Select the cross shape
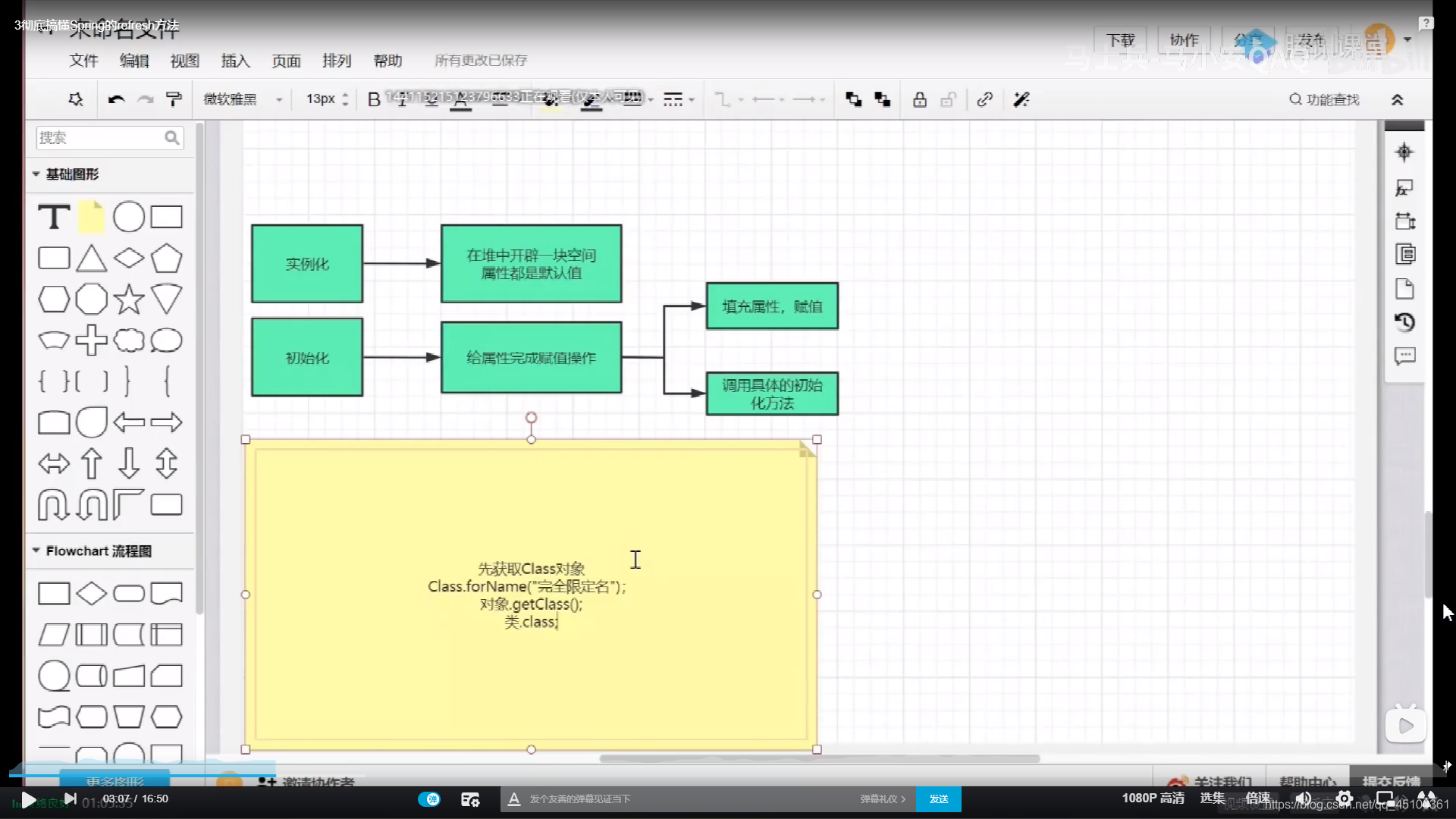Viewport: 1456px width, 819px height. (x=91, y=340)
